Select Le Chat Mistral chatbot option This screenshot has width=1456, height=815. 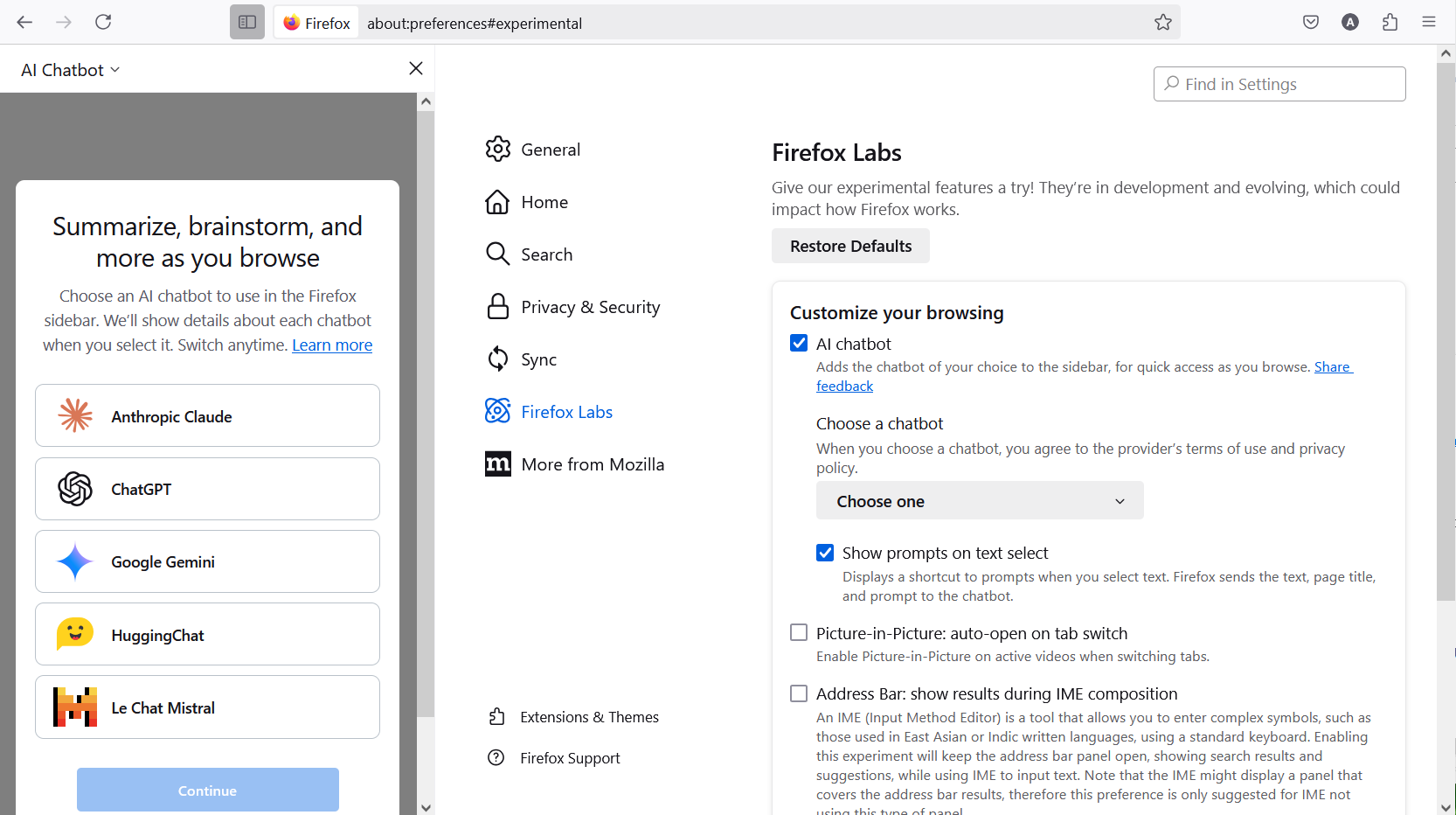pos(207,707)
